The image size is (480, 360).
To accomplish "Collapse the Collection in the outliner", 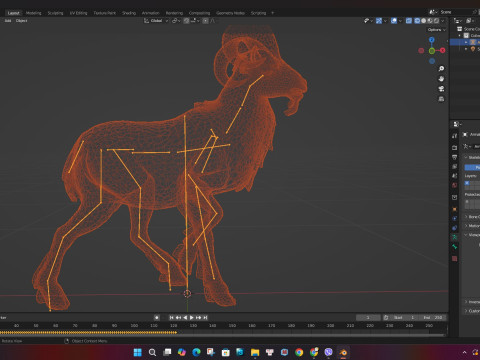I will pyautogui.click(x=460, y=35).
